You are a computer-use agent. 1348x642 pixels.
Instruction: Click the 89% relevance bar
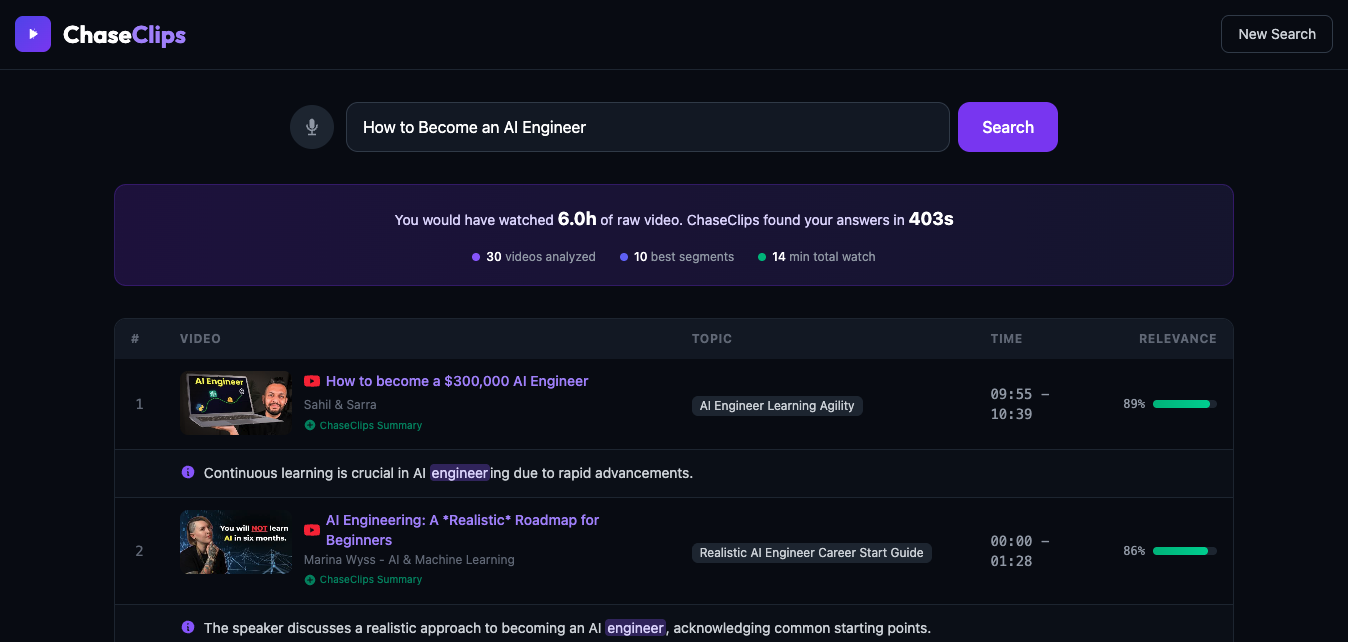pyautogui.click(x=1185, y=404)
